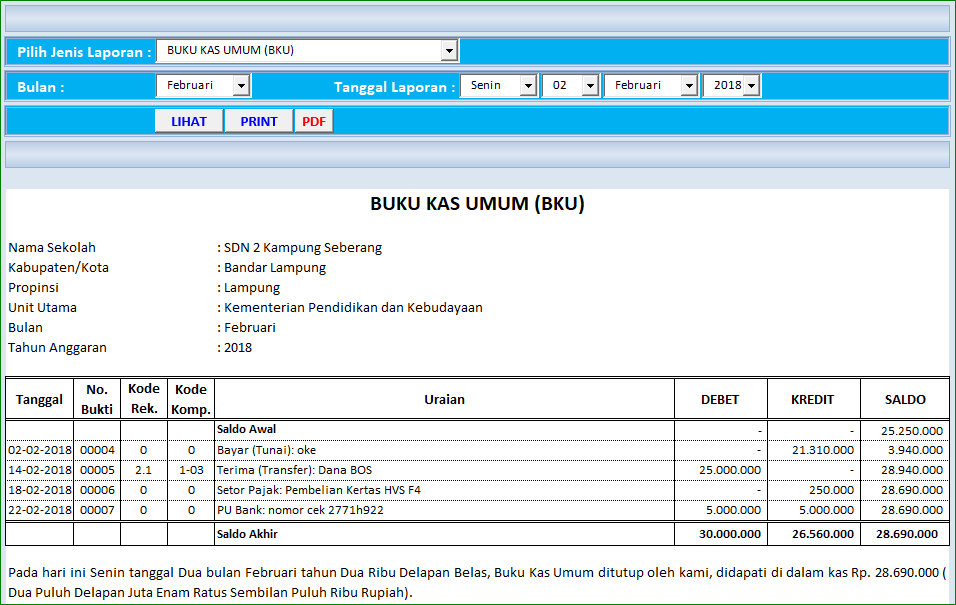Click kode rekening 2.1

143,470
